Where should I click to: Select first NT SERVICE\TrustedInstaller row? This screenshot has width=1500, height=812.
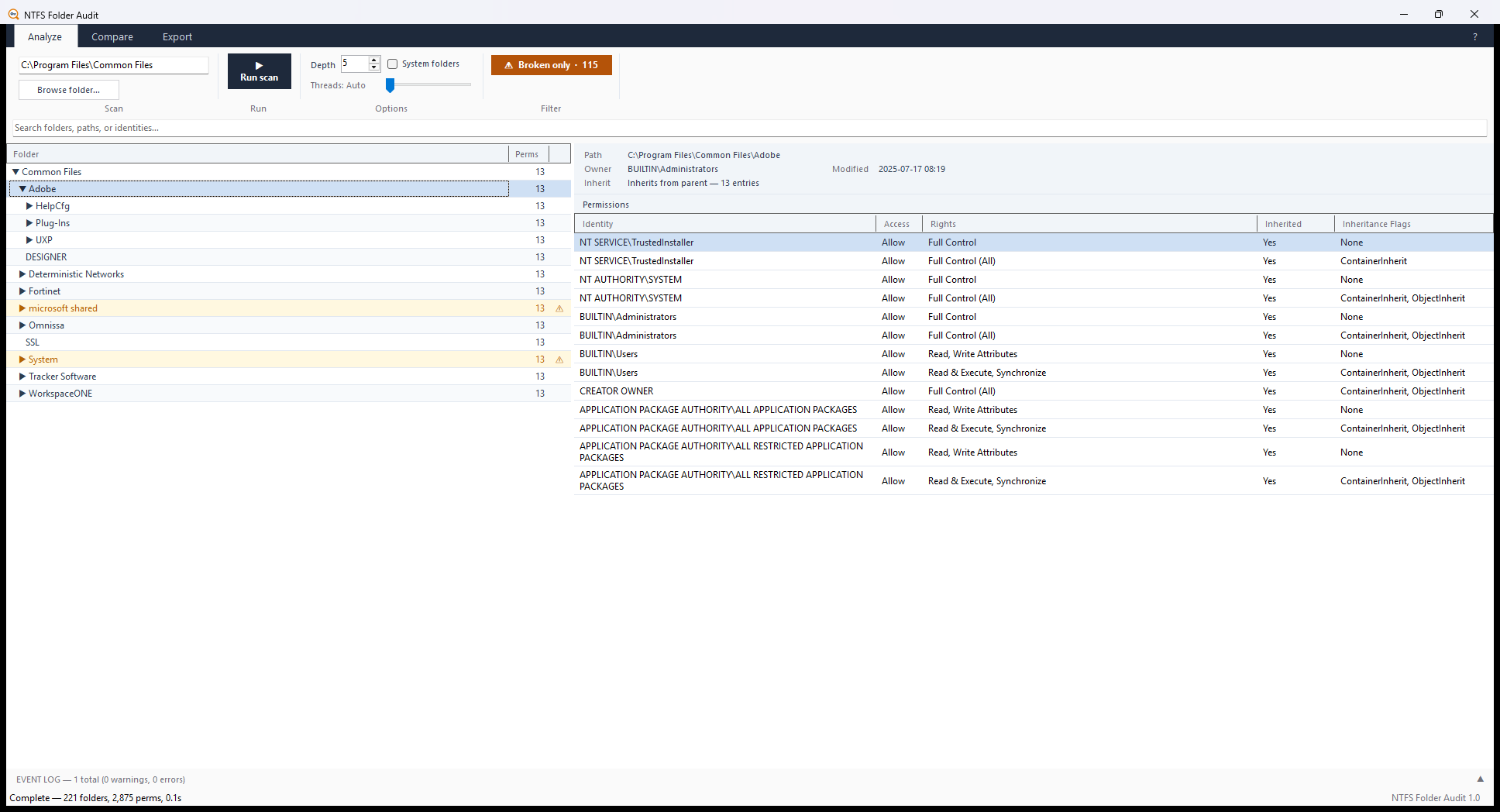pyautogui.click(x=1034, y=243)
